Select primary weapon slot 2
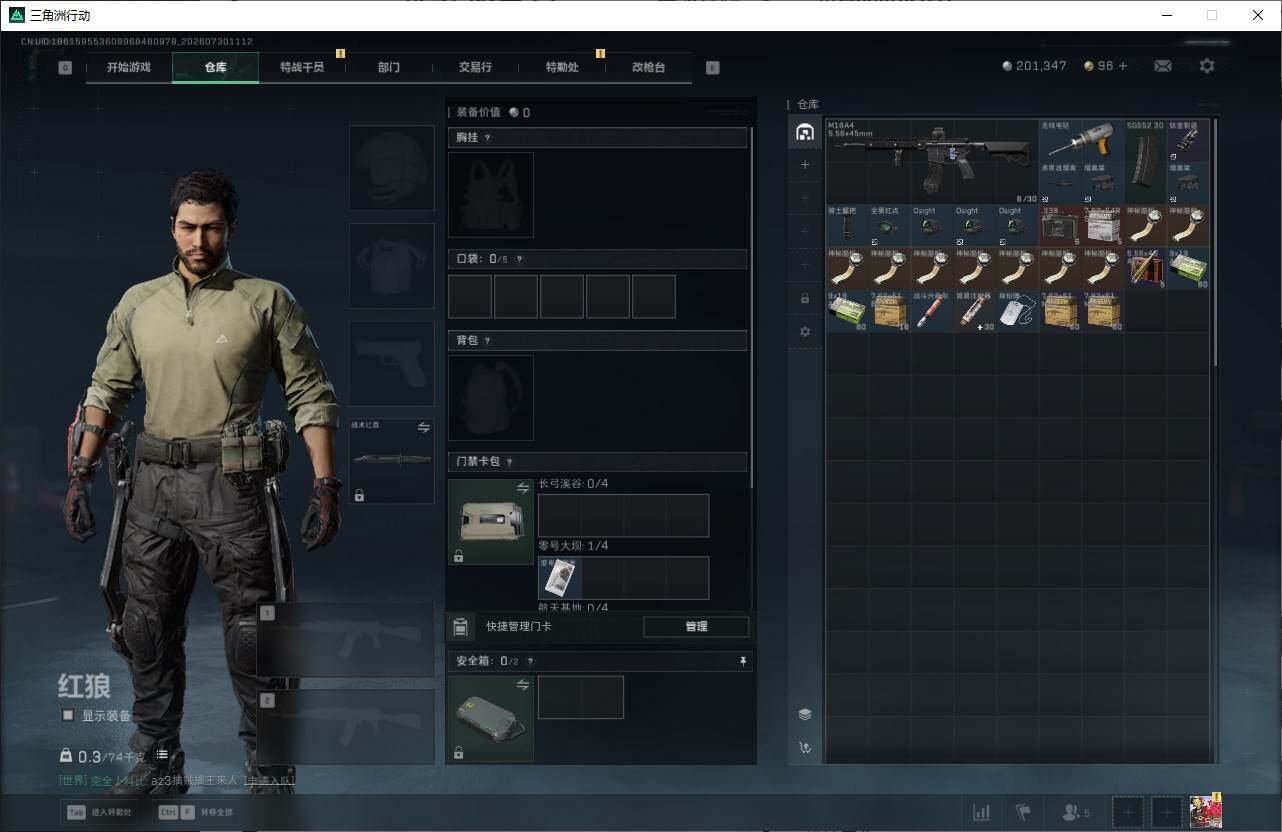 346,727
